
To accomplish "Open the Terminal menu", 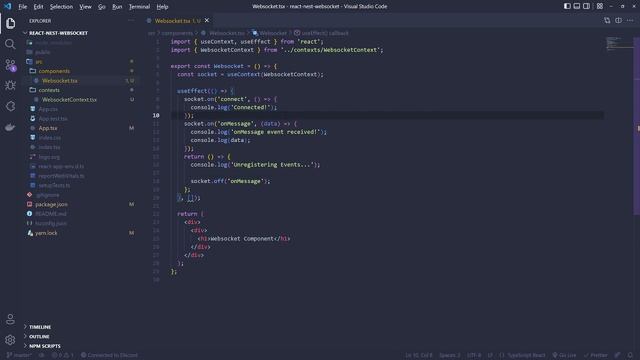I will click(139, 7).
